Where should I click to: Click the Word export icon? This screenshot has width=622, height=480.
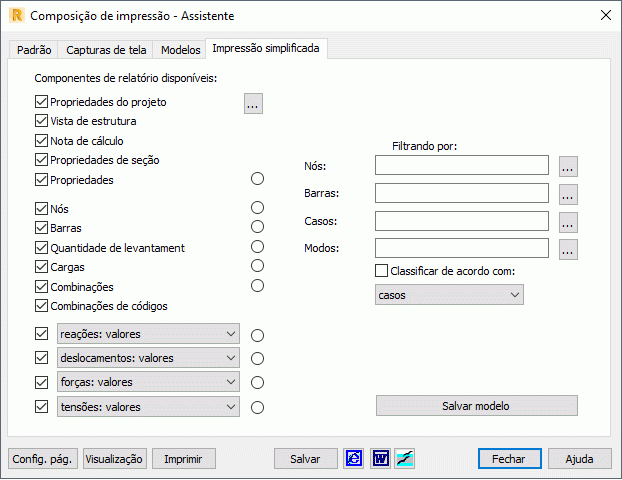click(x=380, y=459)
